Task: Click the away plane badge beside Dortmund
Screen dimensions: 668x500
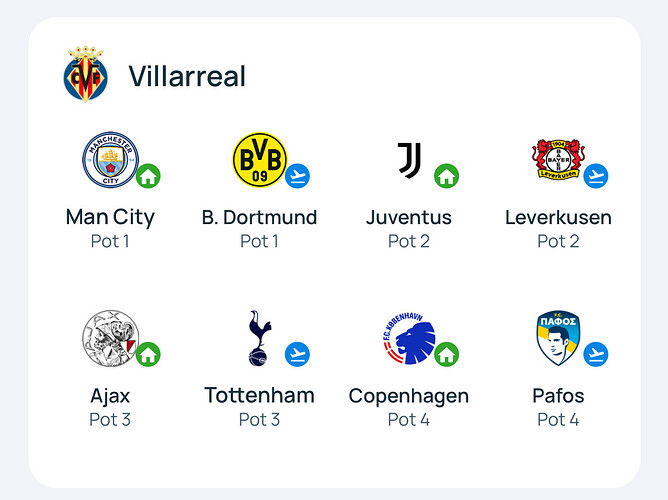Action: [x=297, y=176]
